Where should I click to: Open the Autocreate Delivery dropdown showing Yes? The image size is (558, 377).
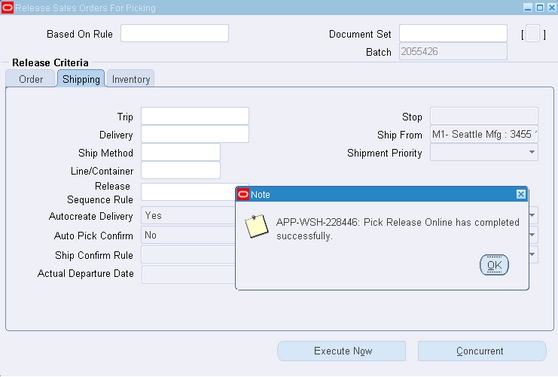[189, 215]
